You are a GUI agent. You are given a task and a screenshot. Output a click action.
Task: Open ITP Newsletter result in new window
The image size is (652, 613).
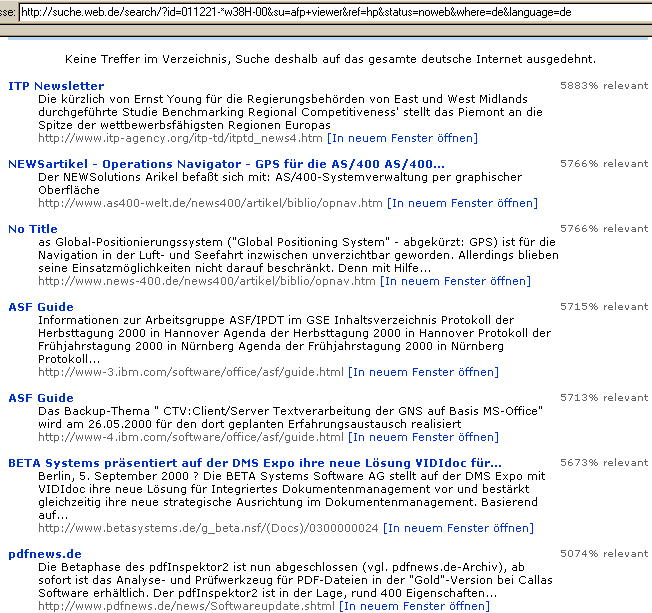[x=403, y=138]
